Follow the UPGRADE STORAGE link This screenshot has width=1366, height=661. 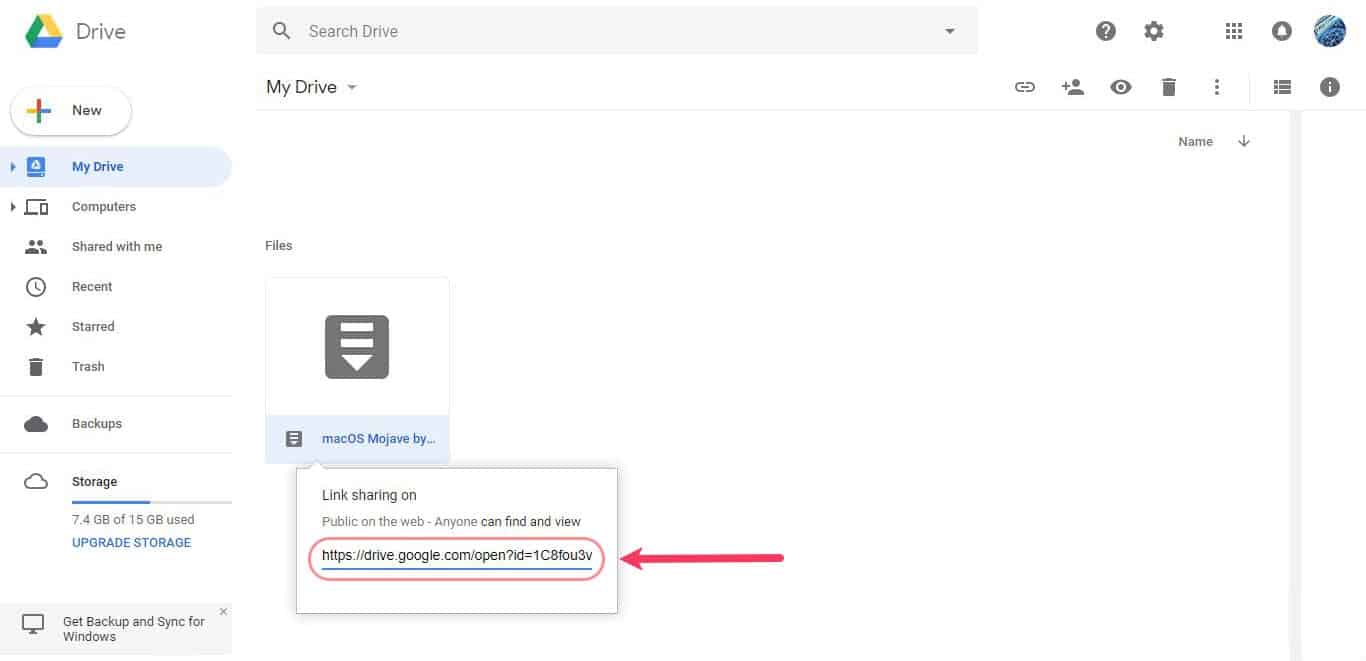point(130,542)
